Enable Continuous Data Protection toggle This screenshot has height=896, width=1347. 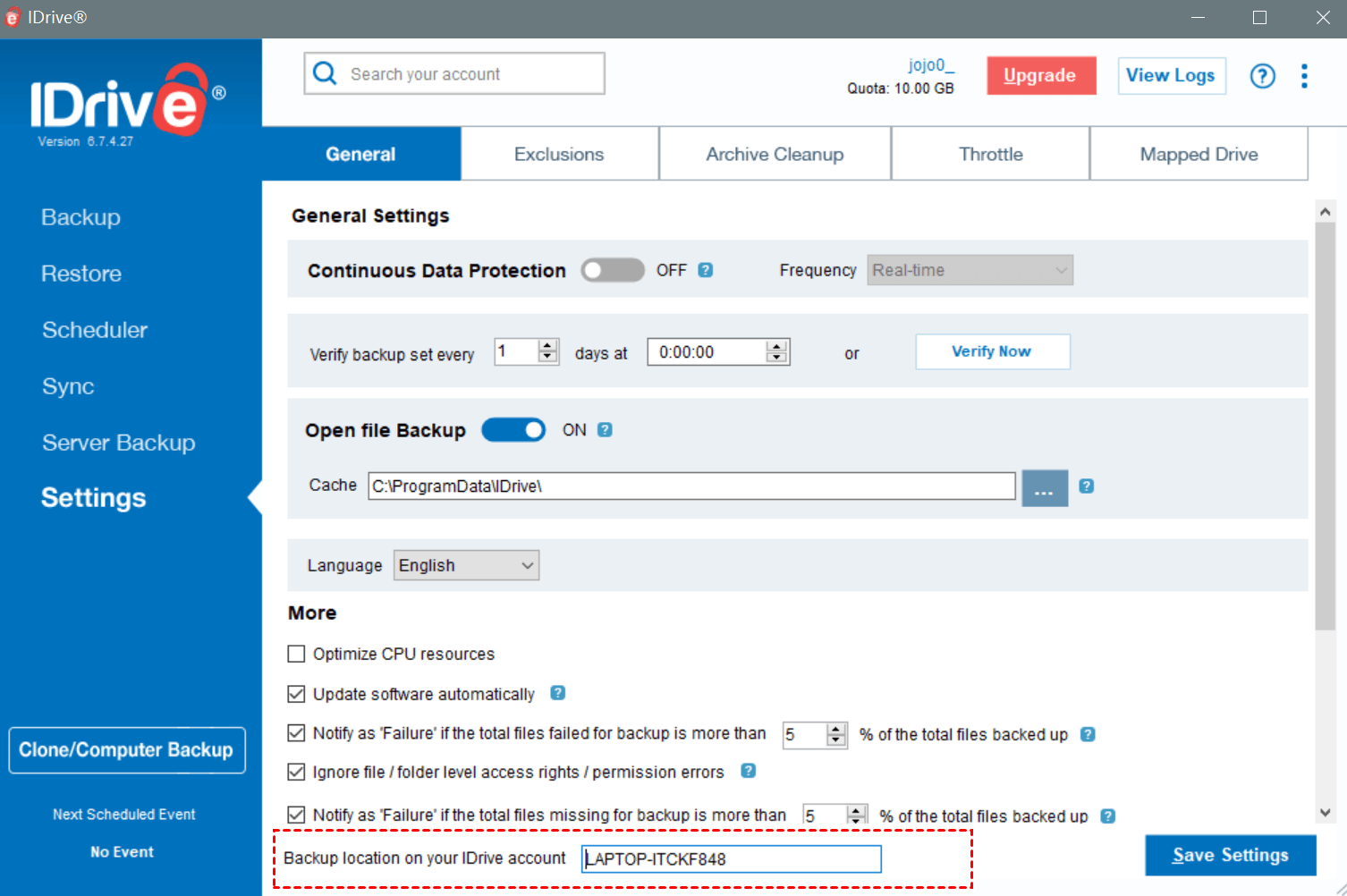(x=613, y=270)
